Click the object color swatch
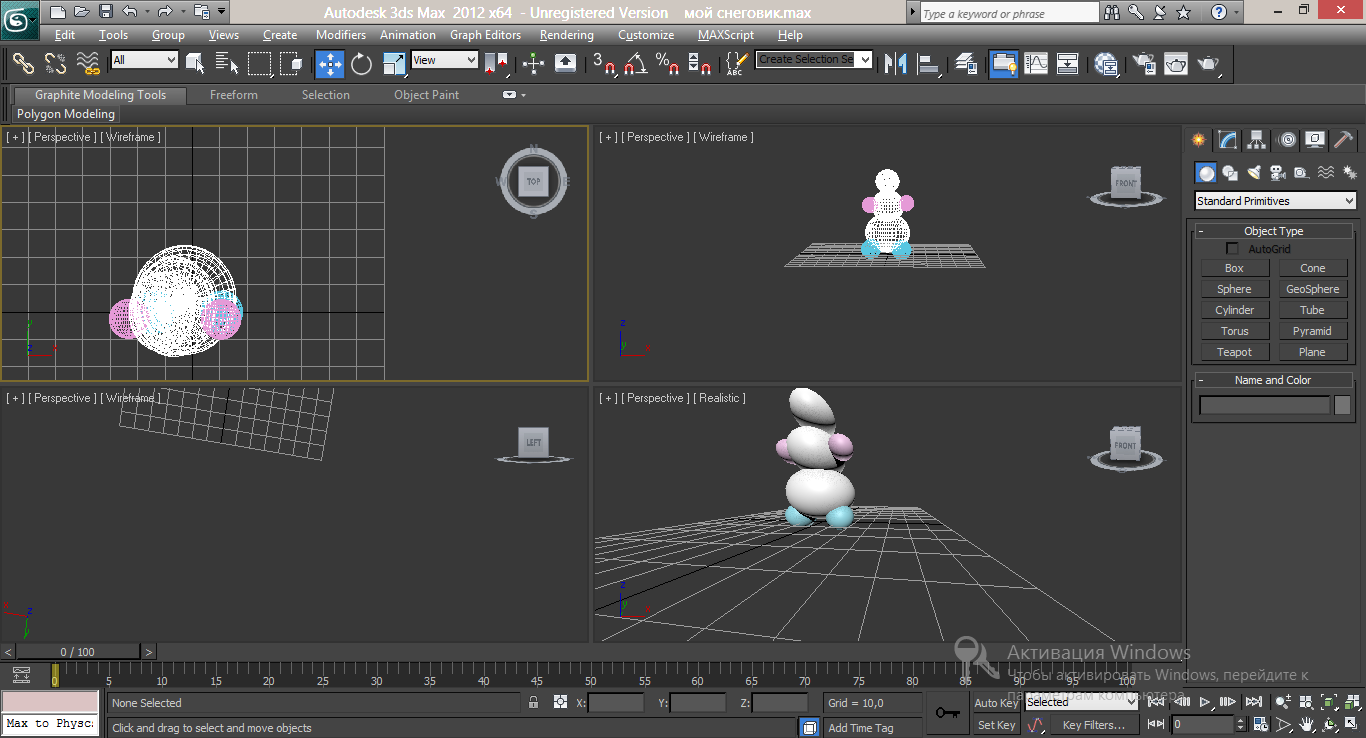This screenshot has width=1366, height=738. (1342, 405)
